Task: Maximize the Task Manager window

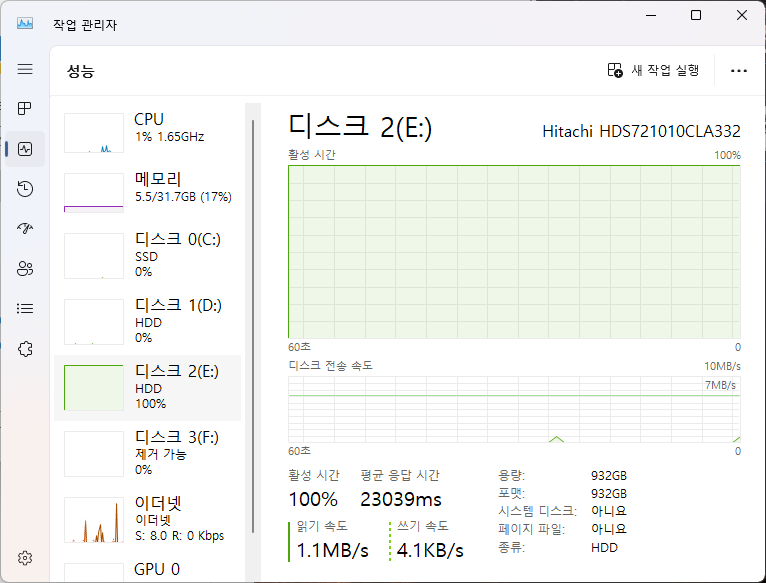Action: (696, 15)
